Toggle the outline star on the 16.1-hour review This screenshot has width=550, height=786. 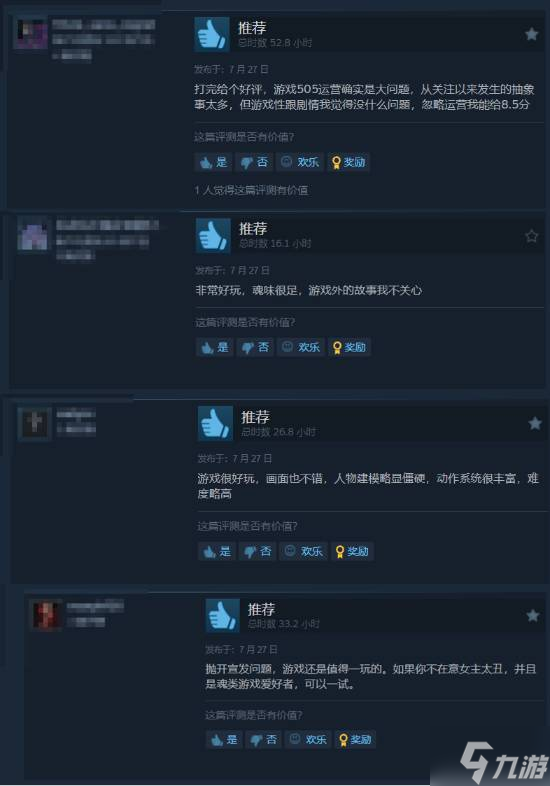[x=531, y=236]
